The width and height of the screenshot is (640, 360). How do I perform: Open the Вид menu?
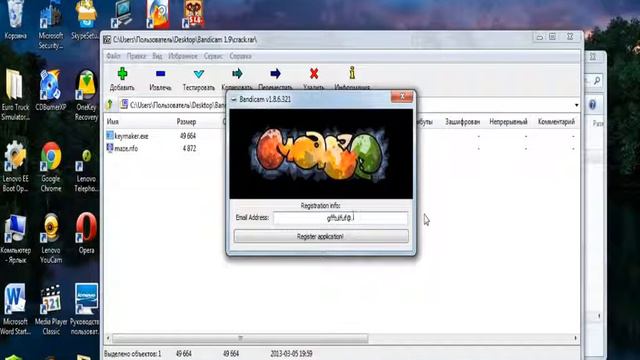(x=157, y=56)
